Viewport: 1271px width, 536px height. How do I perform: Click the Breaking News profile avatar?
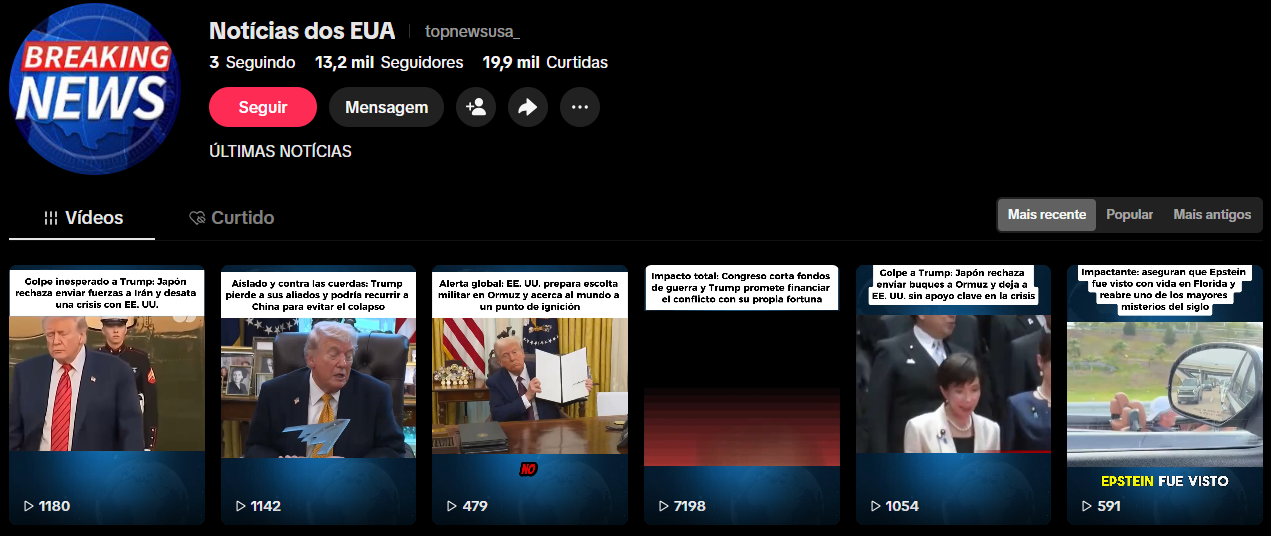[95, 89]
